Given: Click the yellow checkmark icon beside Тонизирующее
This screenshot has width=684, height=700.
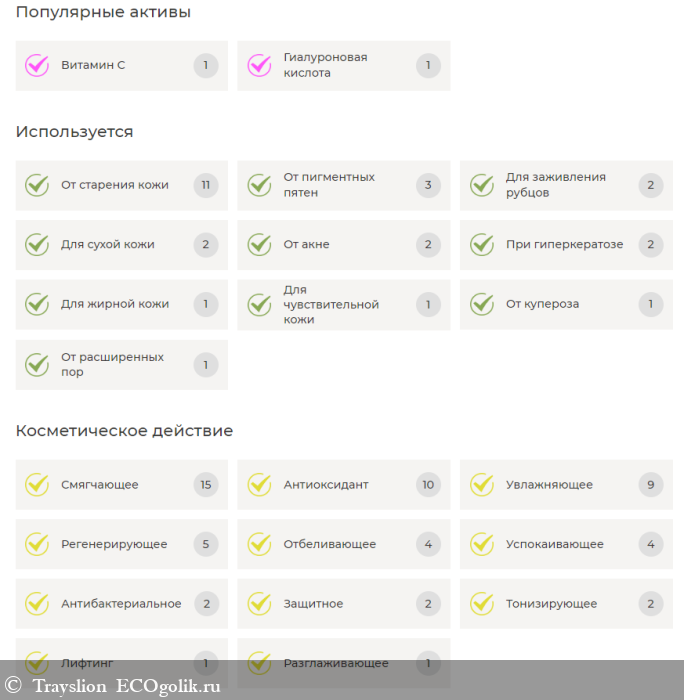Looking at the screenshot, I should (x=482, y=604).
